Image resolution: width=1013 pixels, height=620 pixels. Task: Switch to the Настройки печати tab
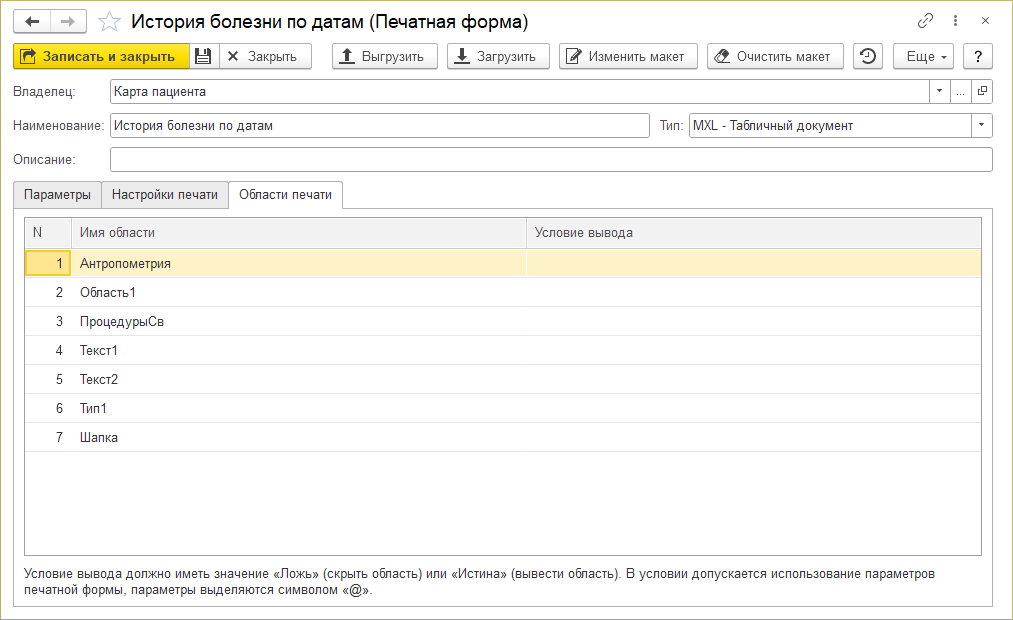click(165, 195)
